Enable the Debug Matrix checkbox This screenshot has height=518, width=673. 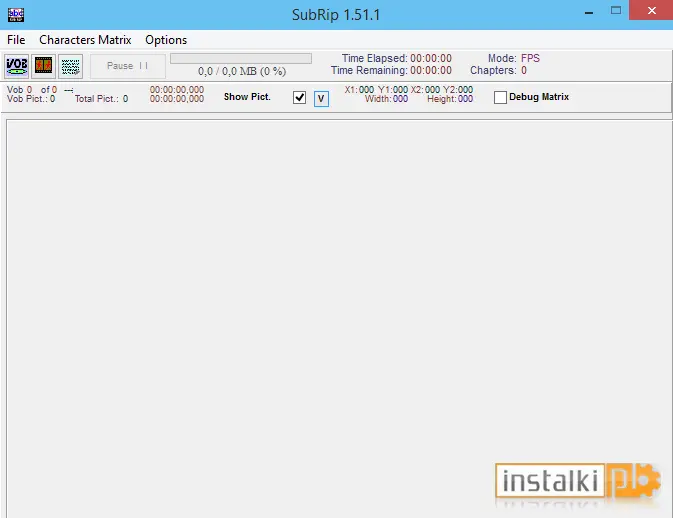pyautogui.click(x=500, y=97)
